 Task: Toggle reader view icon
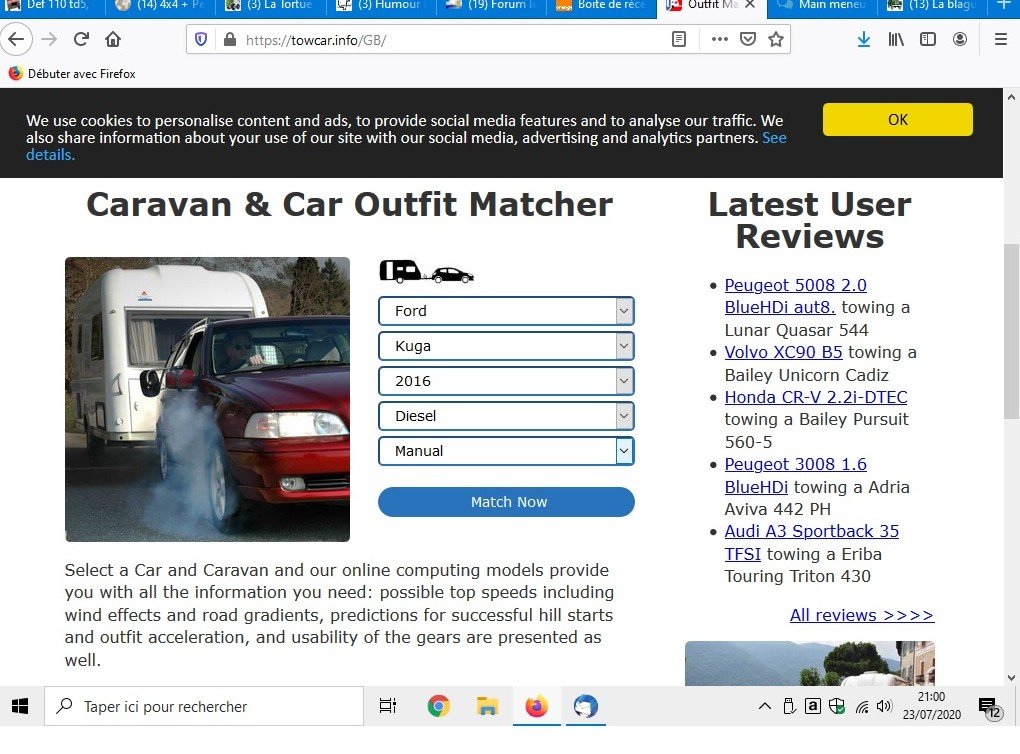(678, 40)
